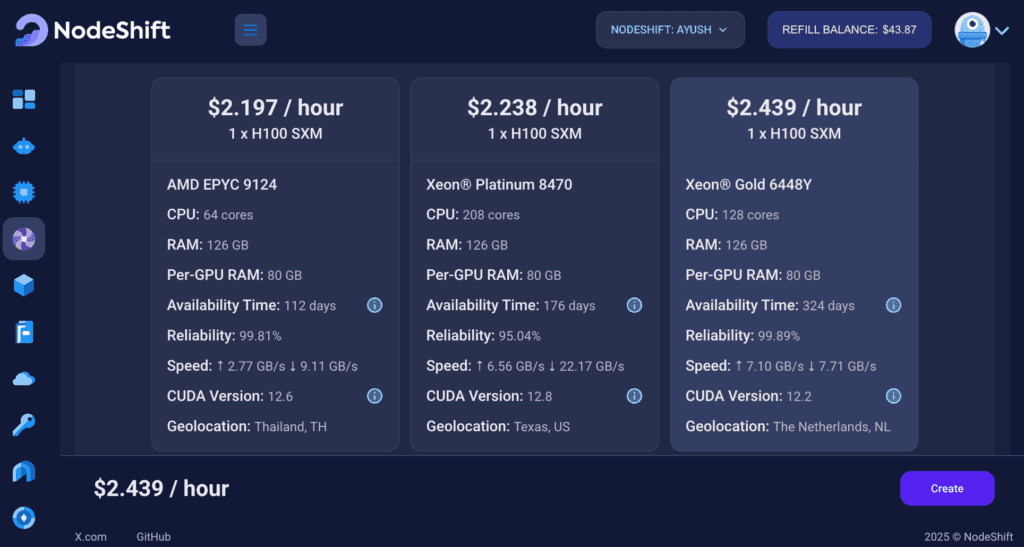Open the chip processor icon in sidebar
This screenshot has width=1024, height=547.
24,192
